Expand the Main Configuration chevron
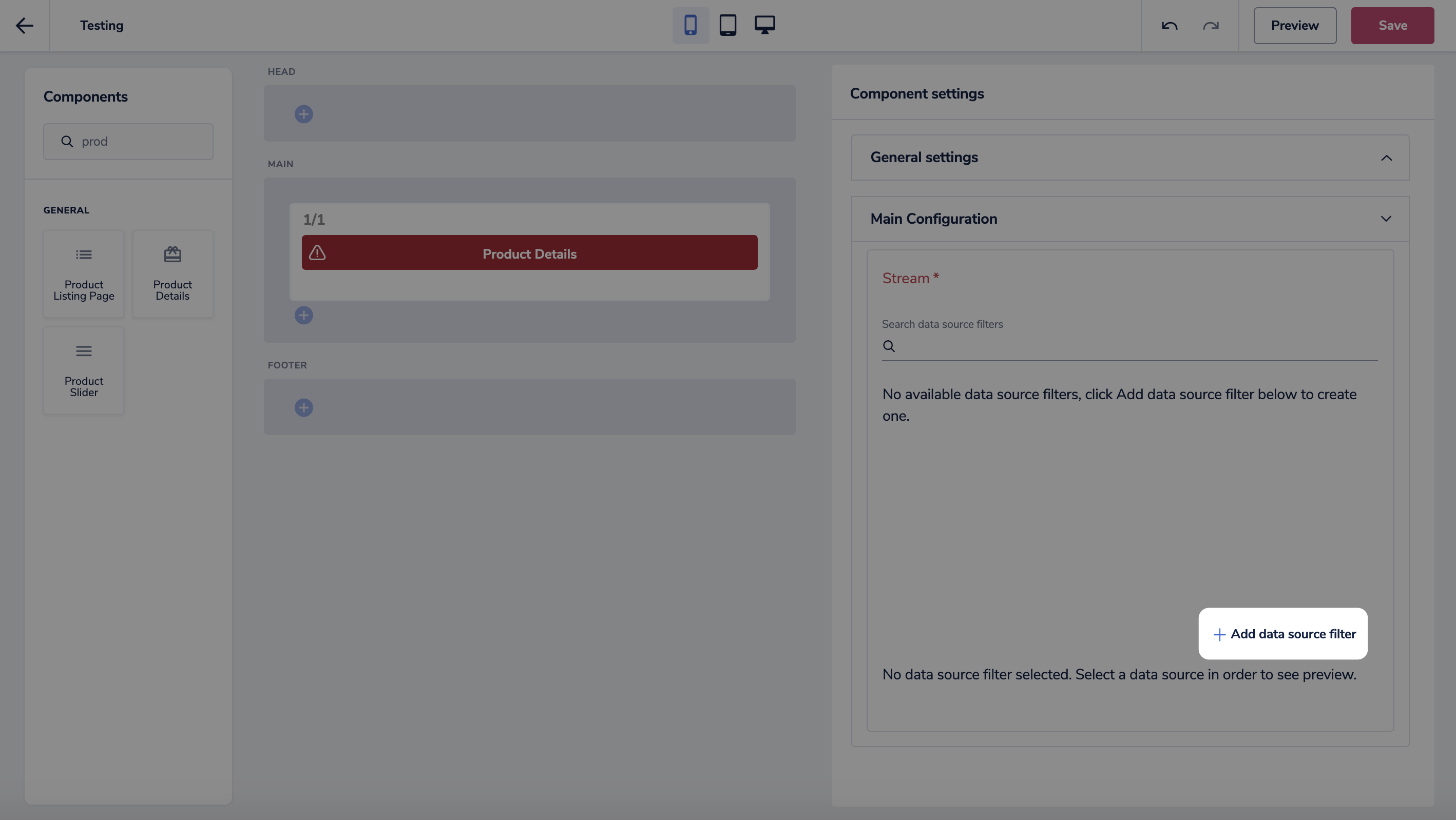This screenshot has height=820, width=1456. point(1386,219)
